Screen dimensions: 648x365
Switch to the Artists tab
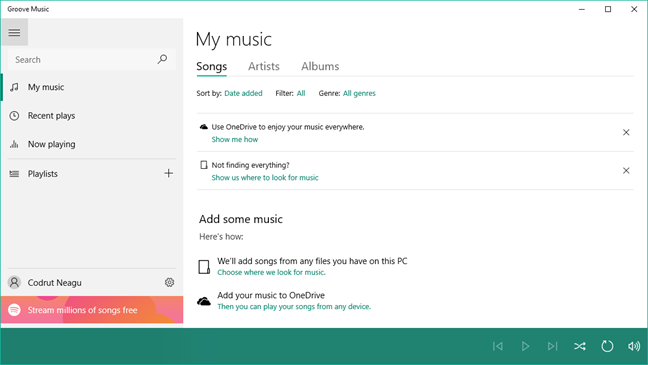point(264,67)
